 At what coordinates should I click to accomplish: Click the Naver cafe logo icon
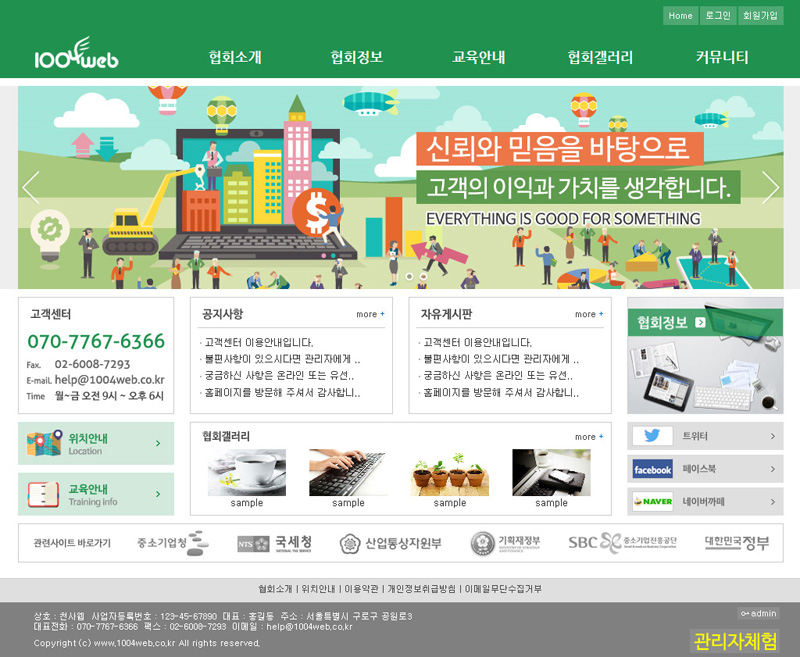click(652, 501)
